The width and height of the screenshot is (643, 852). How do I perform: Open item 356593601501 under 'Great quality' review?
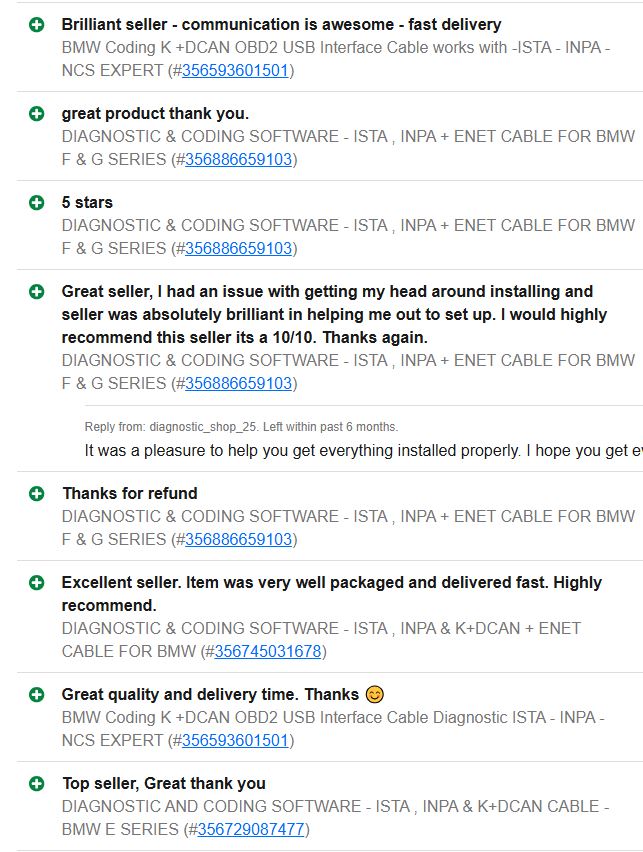(235, 741)
